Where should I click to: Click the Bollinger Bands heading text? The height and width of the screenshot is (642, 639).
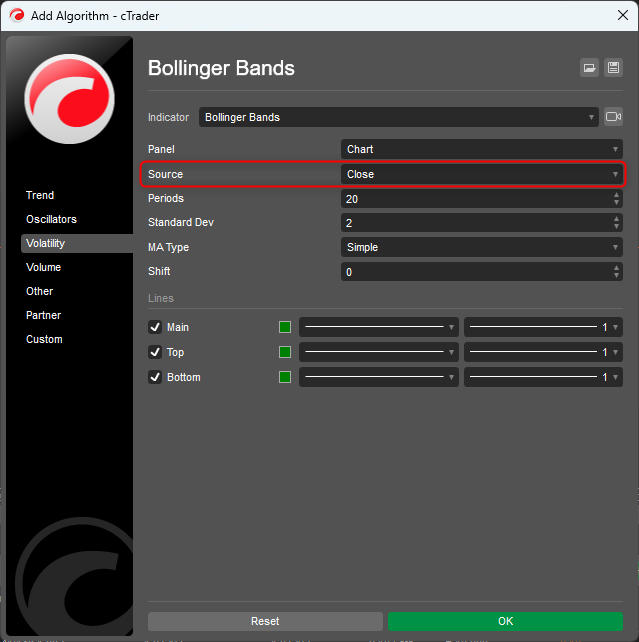coord(221,68)
